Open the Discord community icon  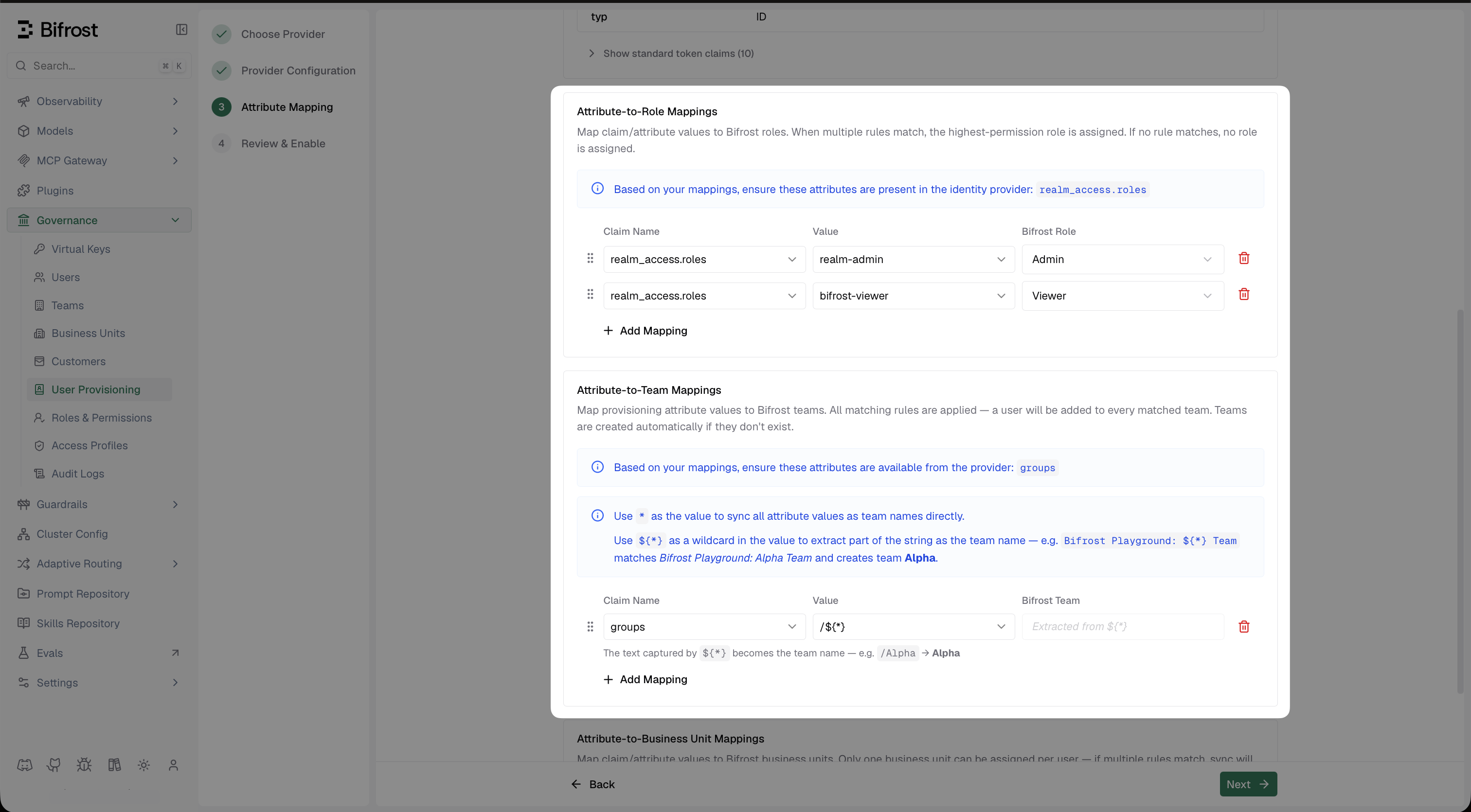24,765
